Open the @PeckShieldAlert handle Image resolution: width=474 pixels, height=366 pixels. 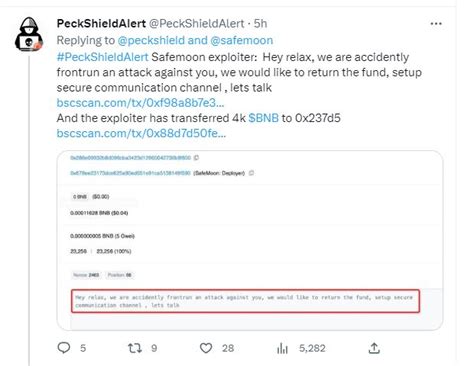[196, 24]
